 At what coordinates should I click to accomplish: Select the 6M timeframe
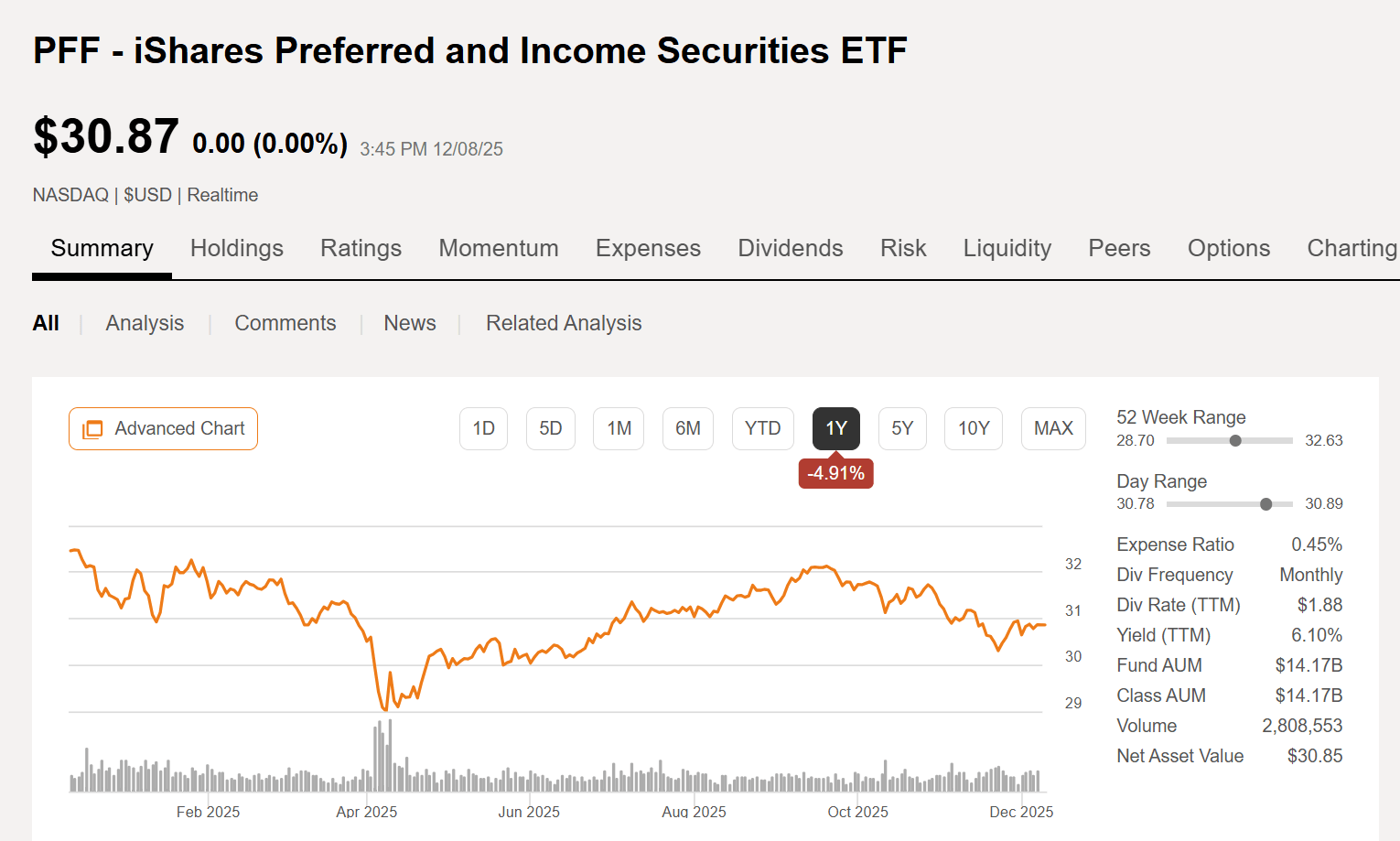pos(687,428)
